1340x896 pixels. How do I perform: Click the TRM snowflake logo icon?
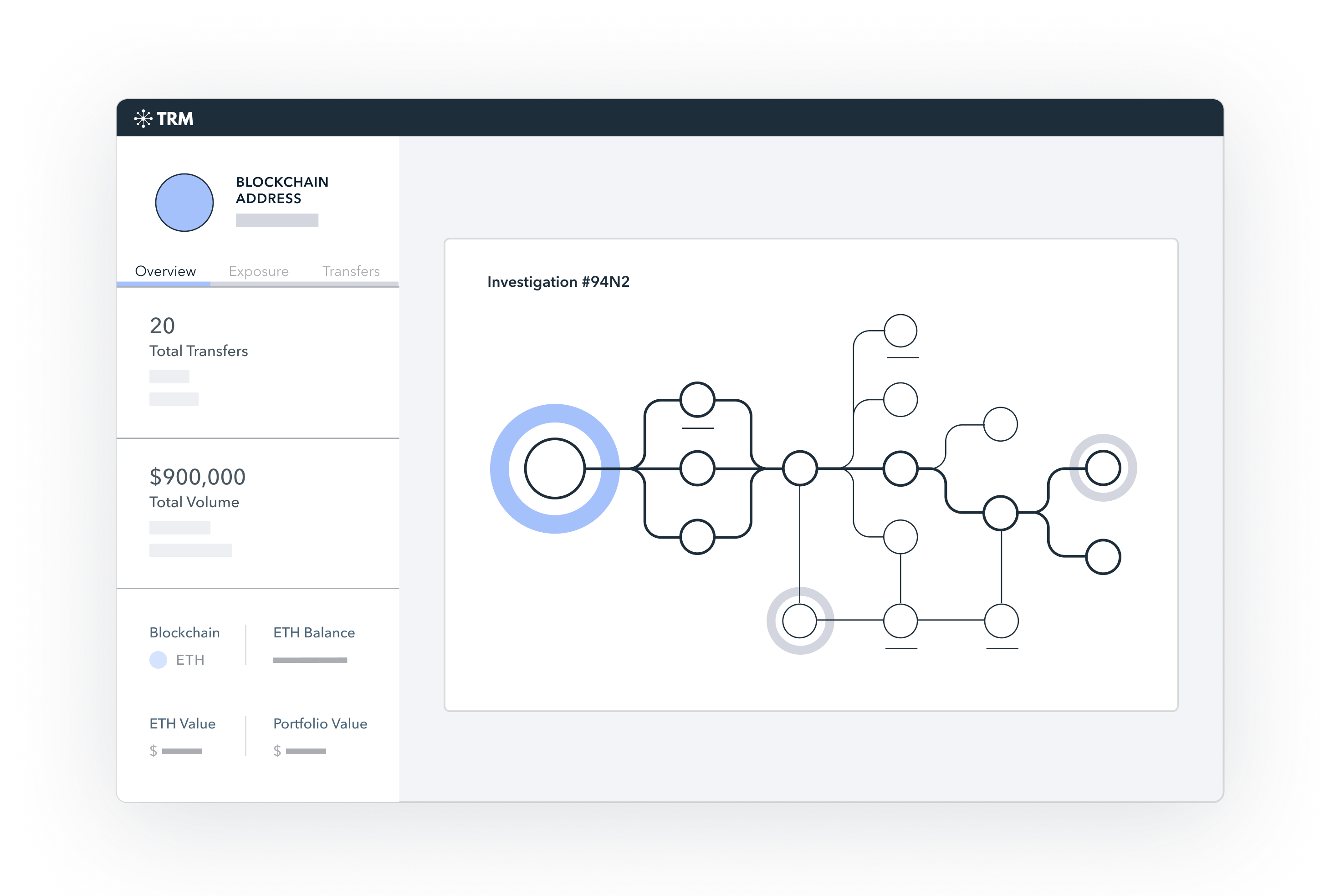coord(143,119)
